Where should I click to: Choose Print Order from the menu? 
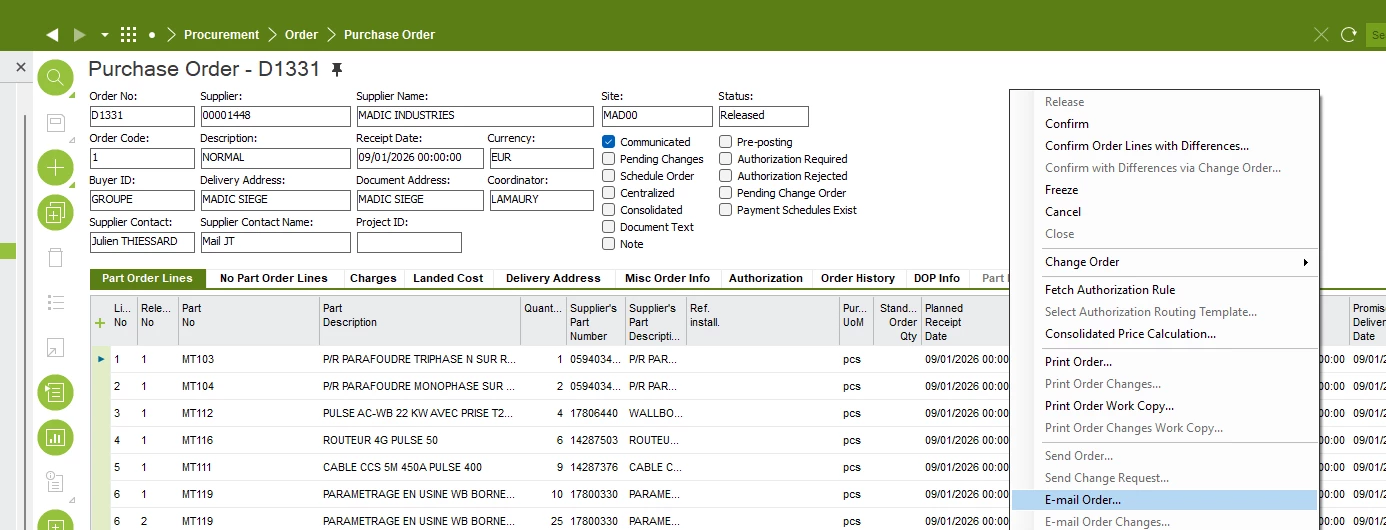point(1078,362)
